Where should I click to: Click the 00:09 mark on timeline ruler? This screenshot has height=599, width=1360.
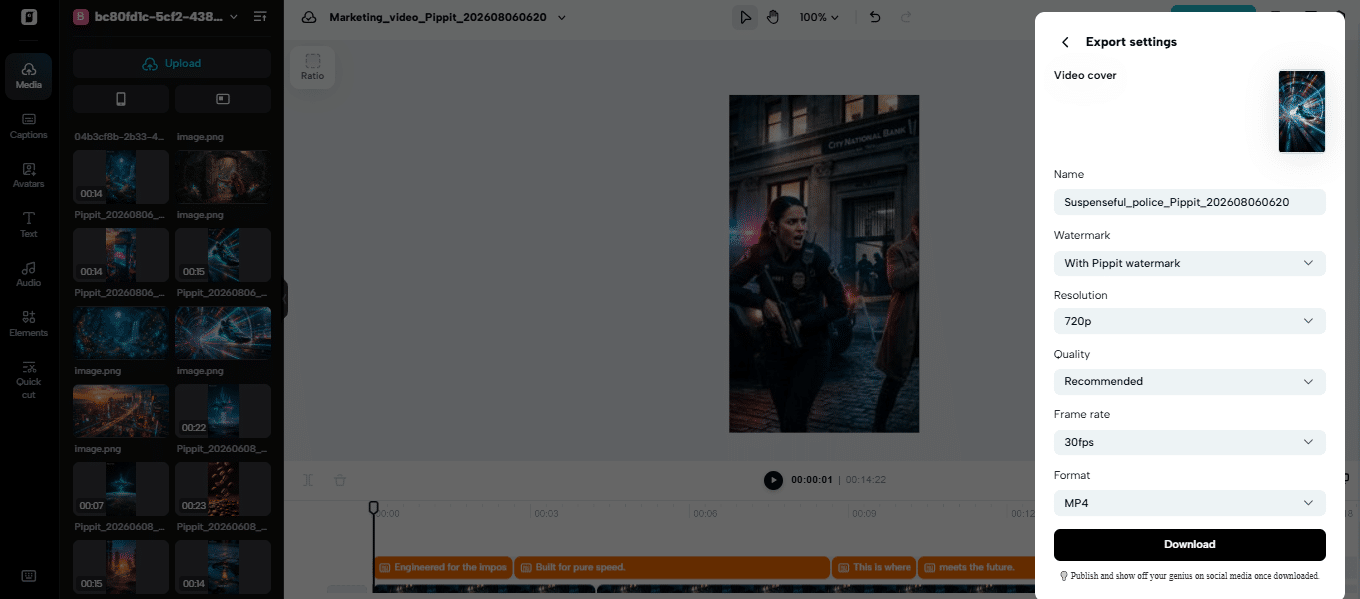pos(865,513)
